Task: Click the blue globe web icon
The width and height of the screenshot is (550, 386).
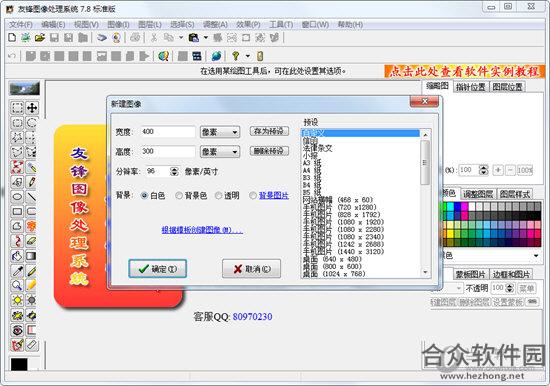Action: (216, 56)
